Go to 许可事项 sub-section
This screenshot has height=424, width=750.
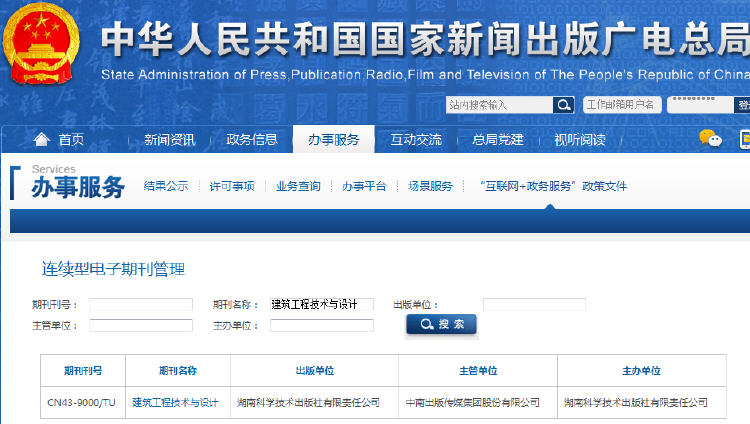[x=232, y=186]
